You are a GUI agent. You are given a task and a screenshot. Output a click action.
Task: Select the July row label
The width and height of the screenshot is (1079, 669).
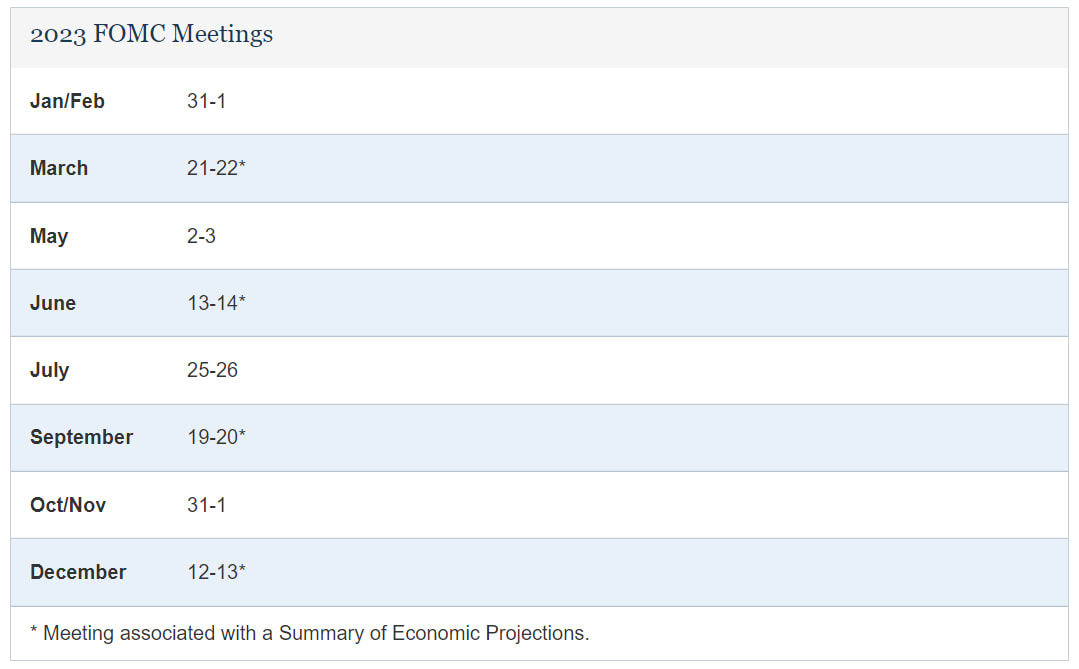pos(50,370)
